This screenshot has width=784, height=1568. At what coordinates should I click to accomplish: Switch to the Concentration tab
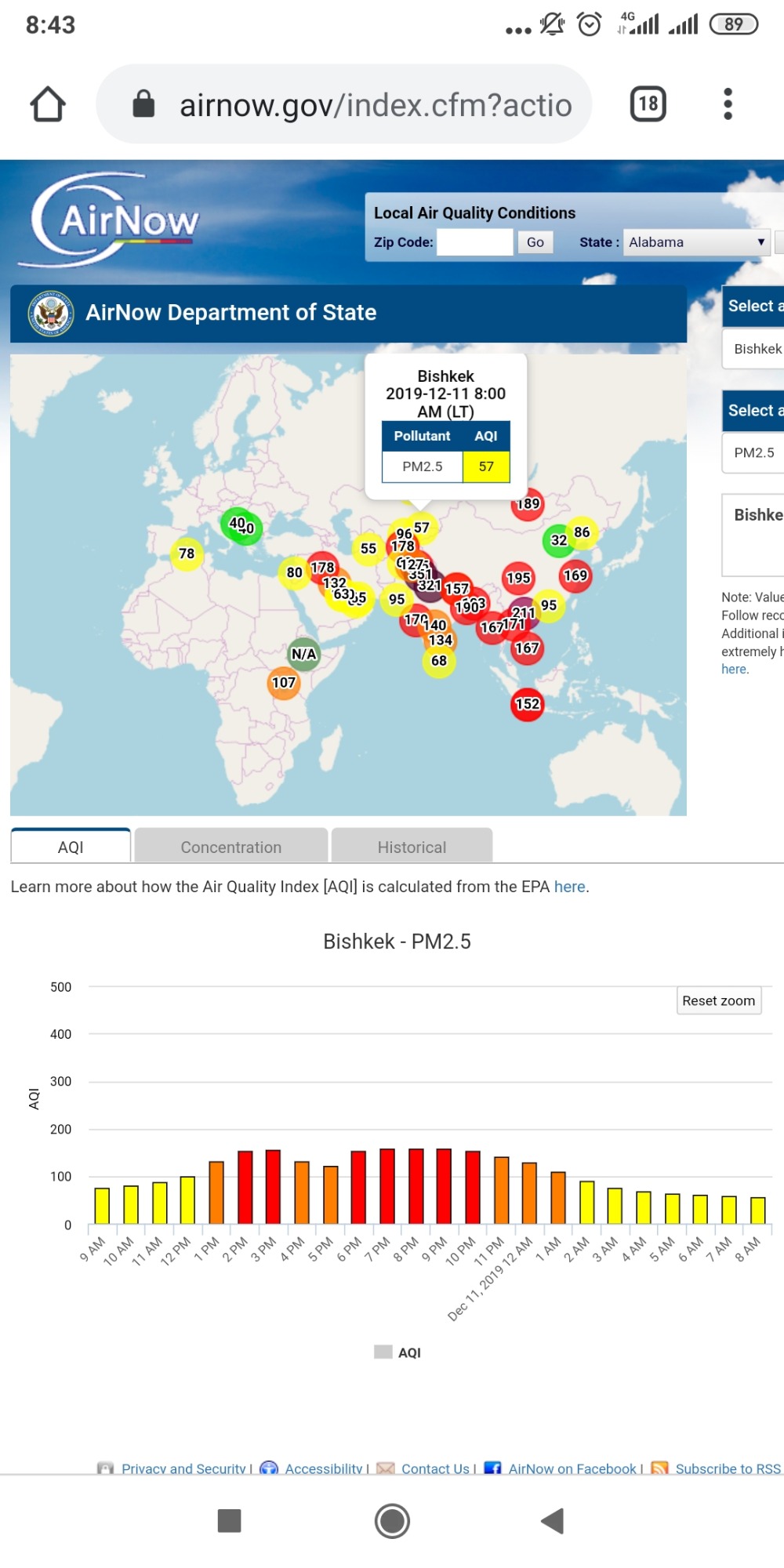(231, 847)
